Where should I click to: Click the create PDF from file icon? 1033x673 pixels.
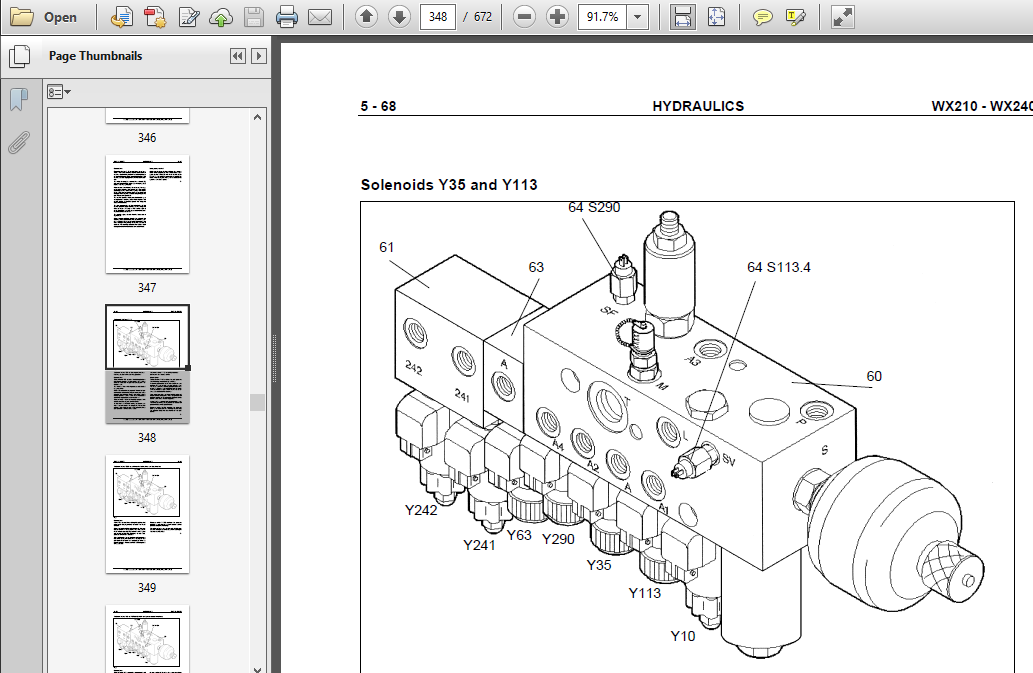[x=121, y=17]
